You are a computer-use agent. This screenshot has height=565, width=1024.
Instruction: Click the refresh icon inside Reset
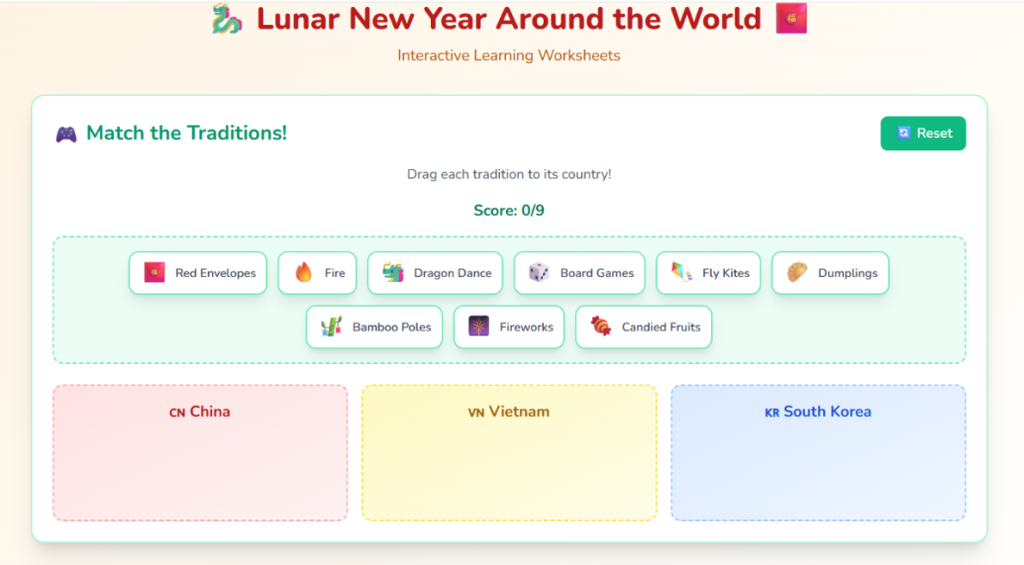pos(903,133)
